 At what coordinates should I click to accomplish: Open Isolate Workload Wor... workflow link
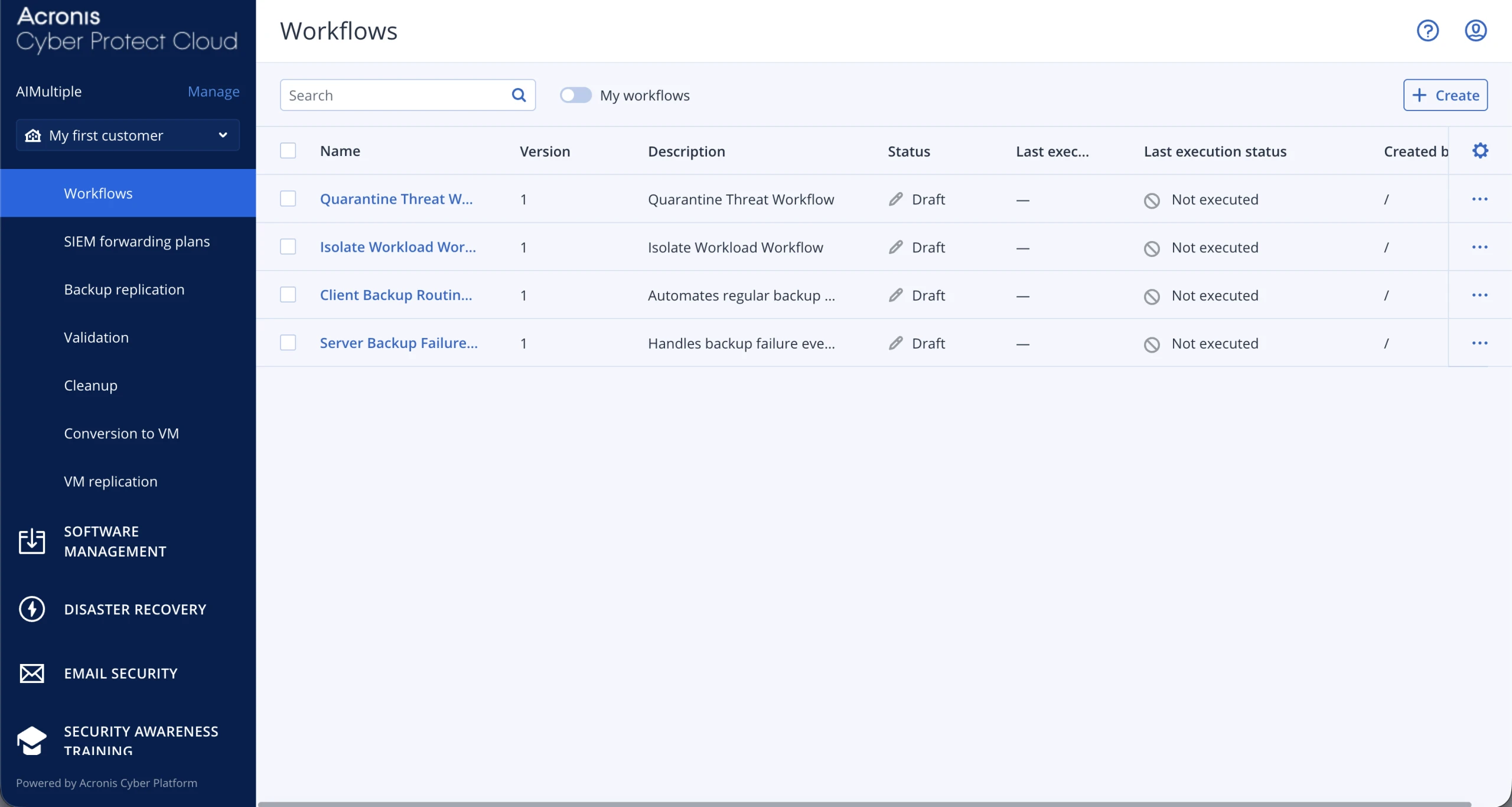click(x=397, y=247)
